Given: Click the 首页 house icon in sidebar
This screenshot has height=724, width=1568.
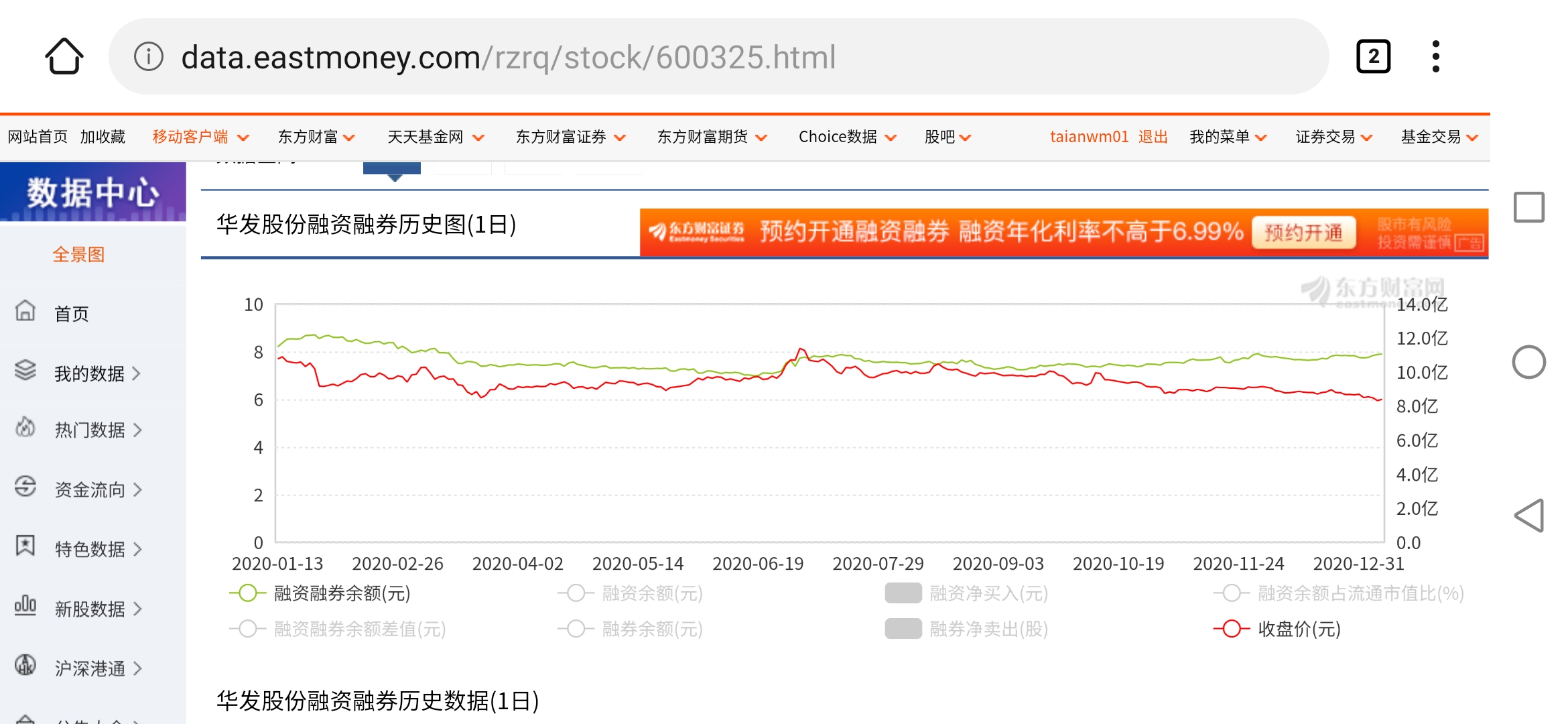Looking at the screenshot, I should [25, 311].
